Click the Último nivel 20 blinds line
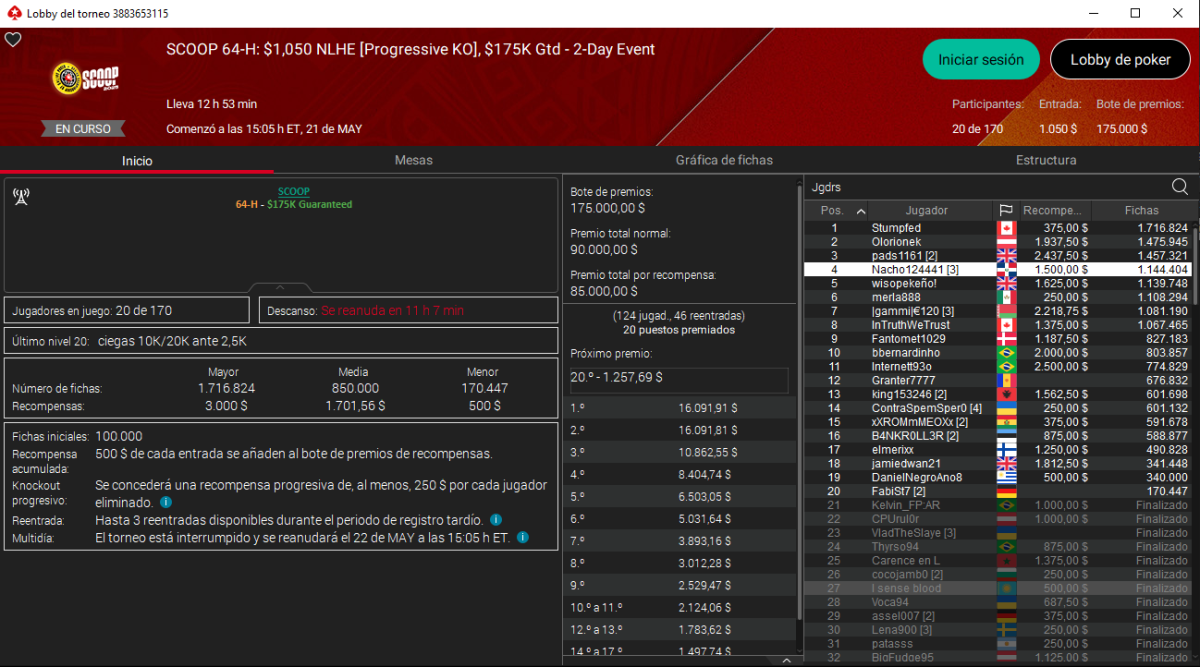 (281, 340)
